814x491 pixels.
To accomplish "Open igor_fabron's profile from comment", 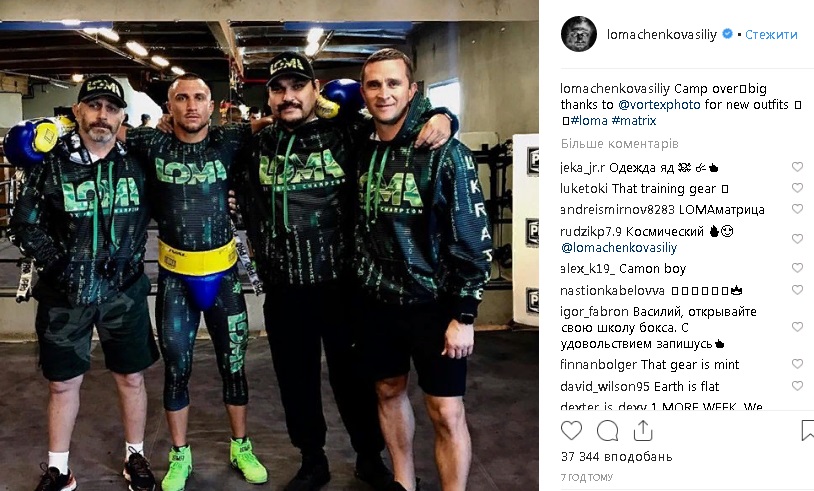I will click(594, 312).
